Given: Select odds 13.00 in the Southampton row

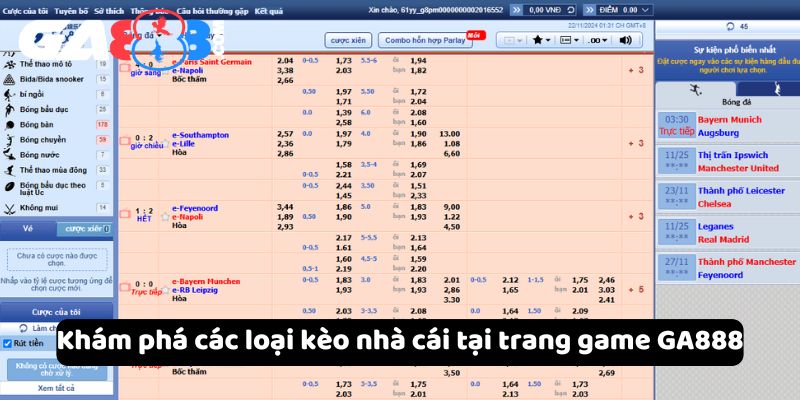Looking at the screenshot, I should pyautogui.click(x=449, y=134).
